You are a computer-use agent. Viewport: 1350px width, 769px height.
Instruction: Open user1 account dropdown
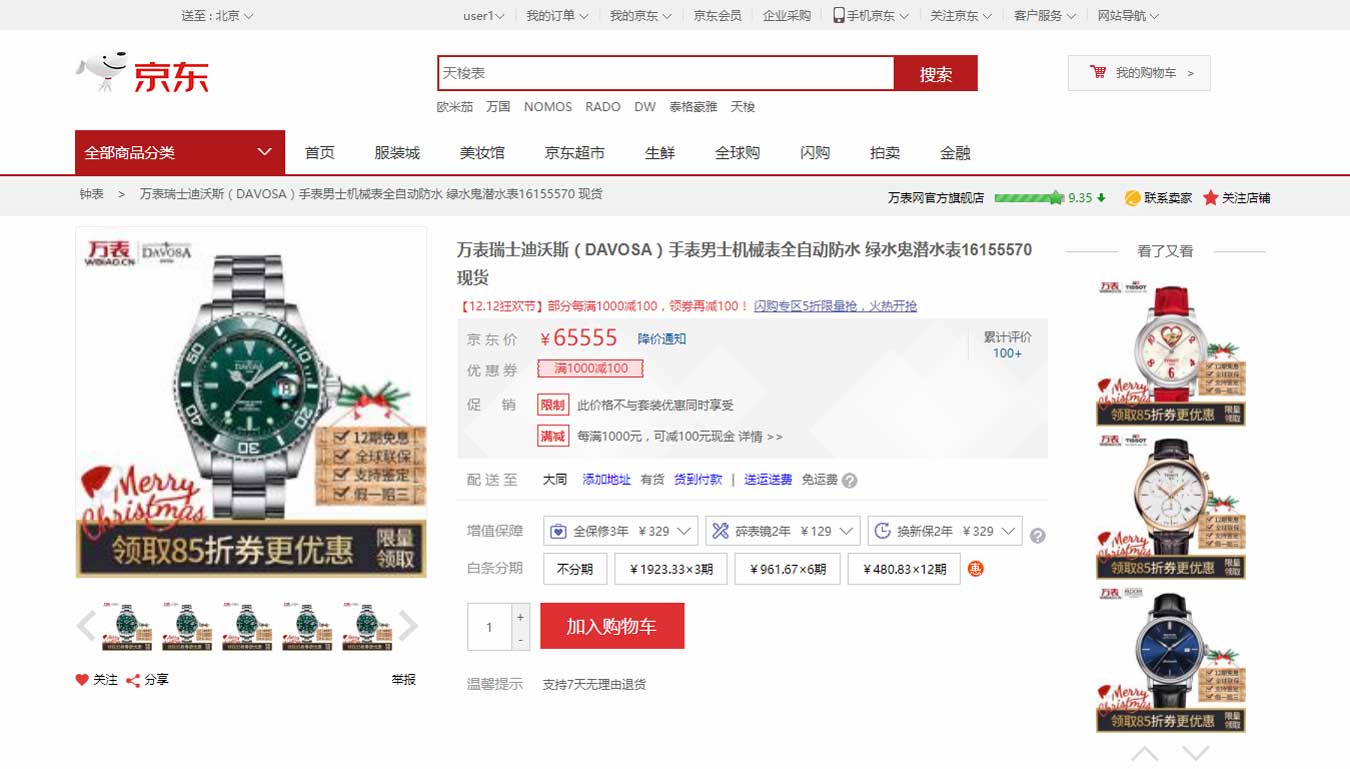coord(484,15)
